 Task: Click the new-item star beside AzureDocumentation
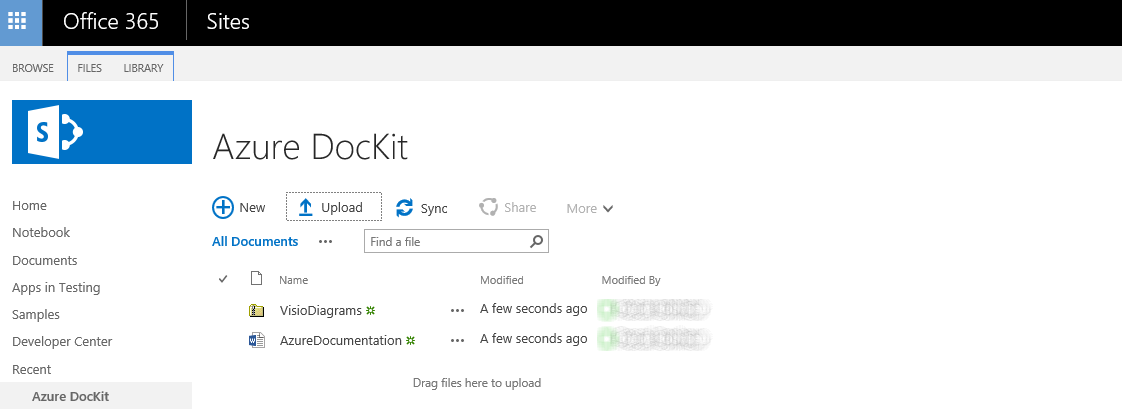pos(410,341)
